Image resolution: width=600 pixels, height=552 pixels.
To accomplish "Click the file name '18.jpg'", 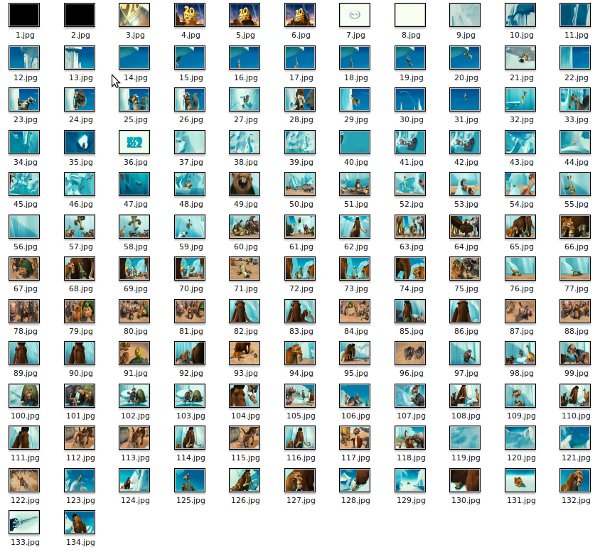I will pyautogui.click(x=356, y=78).
